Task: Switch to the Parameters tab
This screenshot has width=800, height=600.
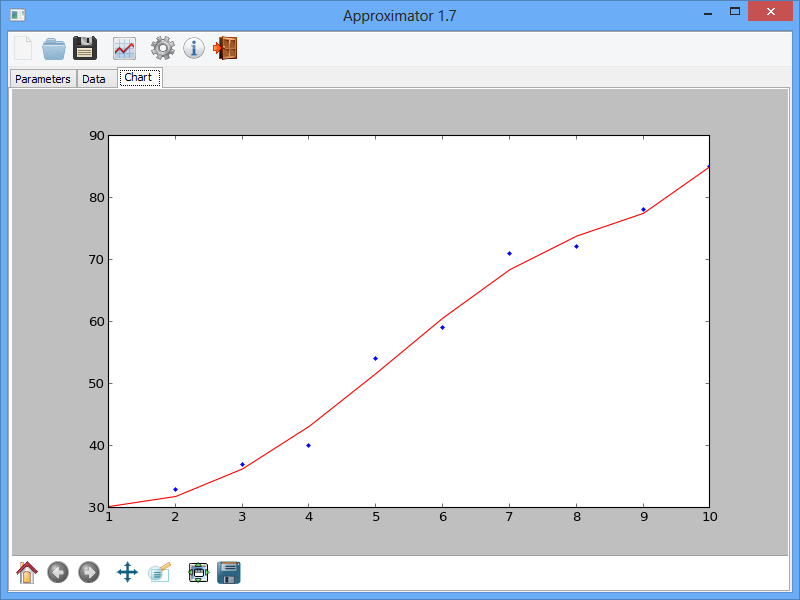Action: tap(43, 79)
